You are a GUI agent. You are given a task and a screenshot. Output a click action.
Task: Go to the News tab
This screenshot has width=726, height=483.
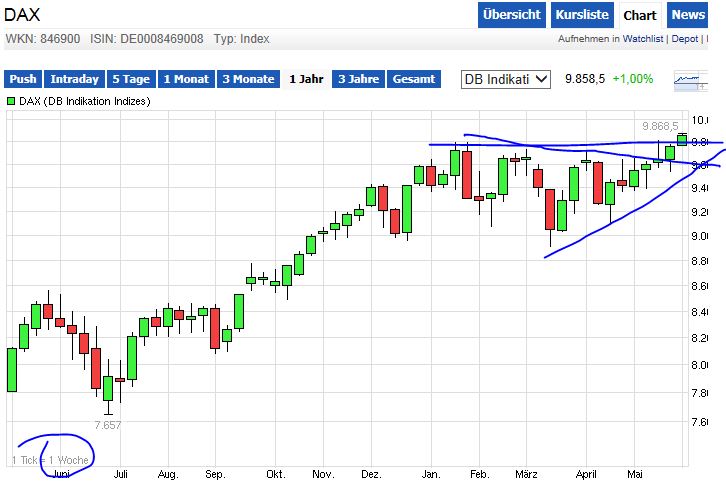688,15
